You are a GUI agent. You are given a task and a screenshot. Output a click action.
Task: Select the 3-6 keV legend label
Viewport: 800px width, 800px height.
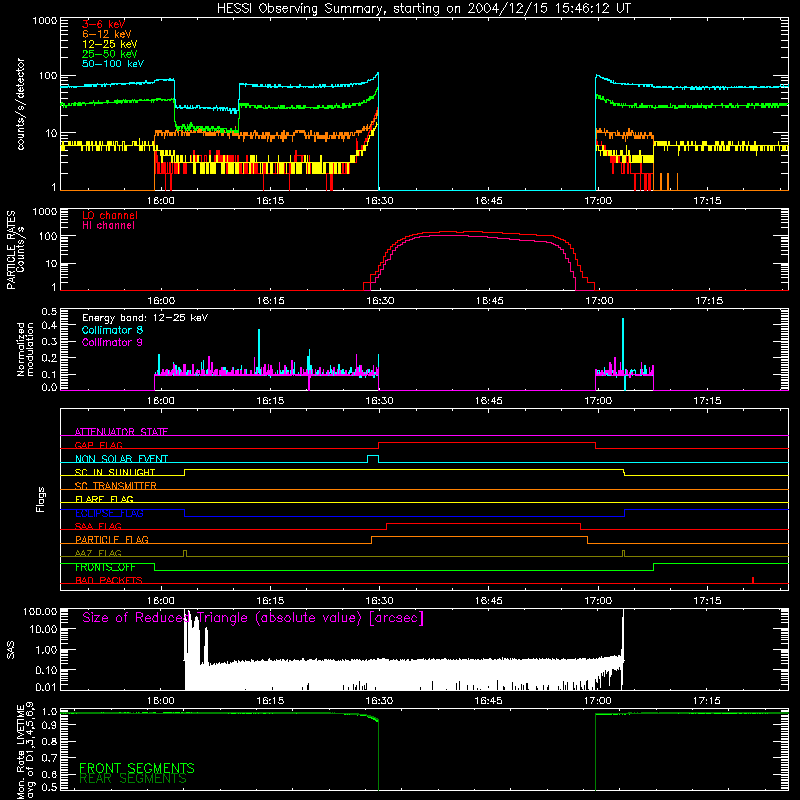[x=104, y=24]
